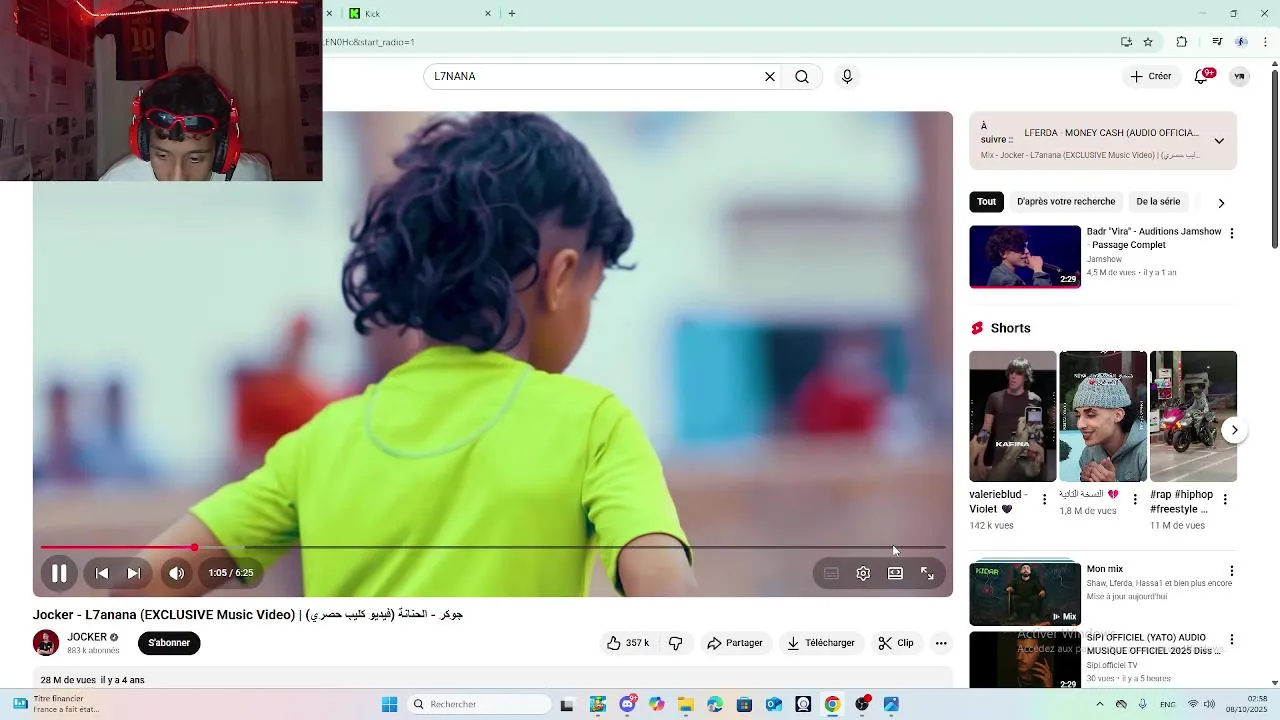Bookmark this page with the star

pos(1148,42)
